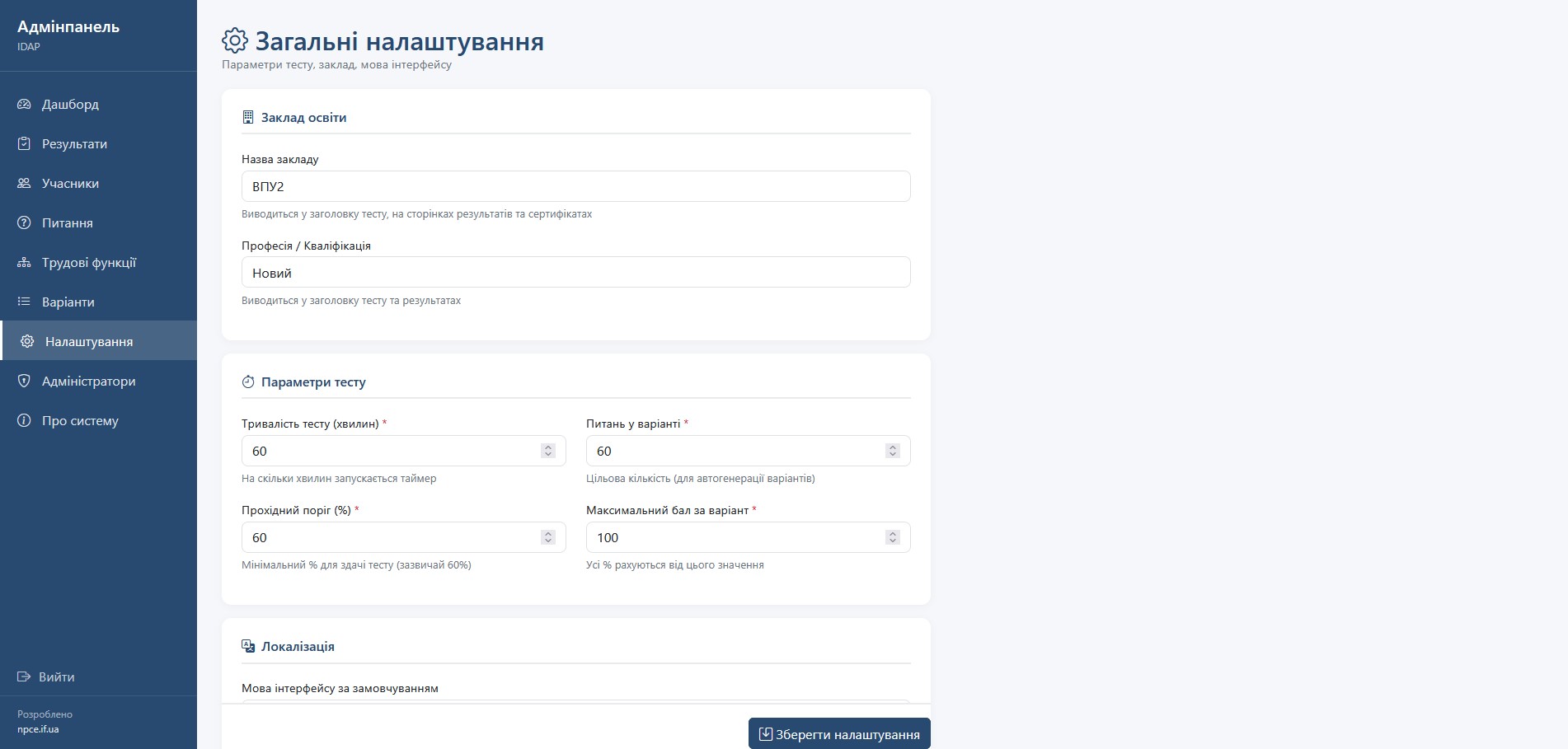Click the 'Розроблено' footer text
1568x749 pixels.
(45, 714)
